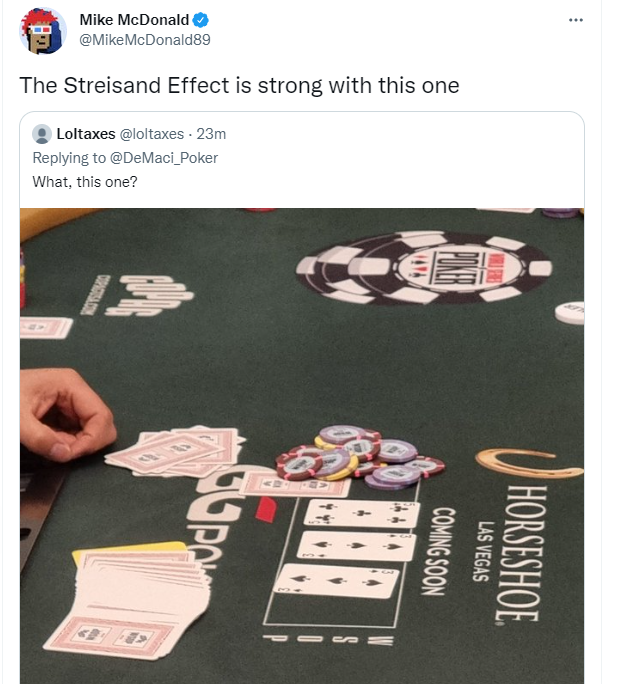Visit the @MikeMcDonald89 handle

(x=145, y=40)
